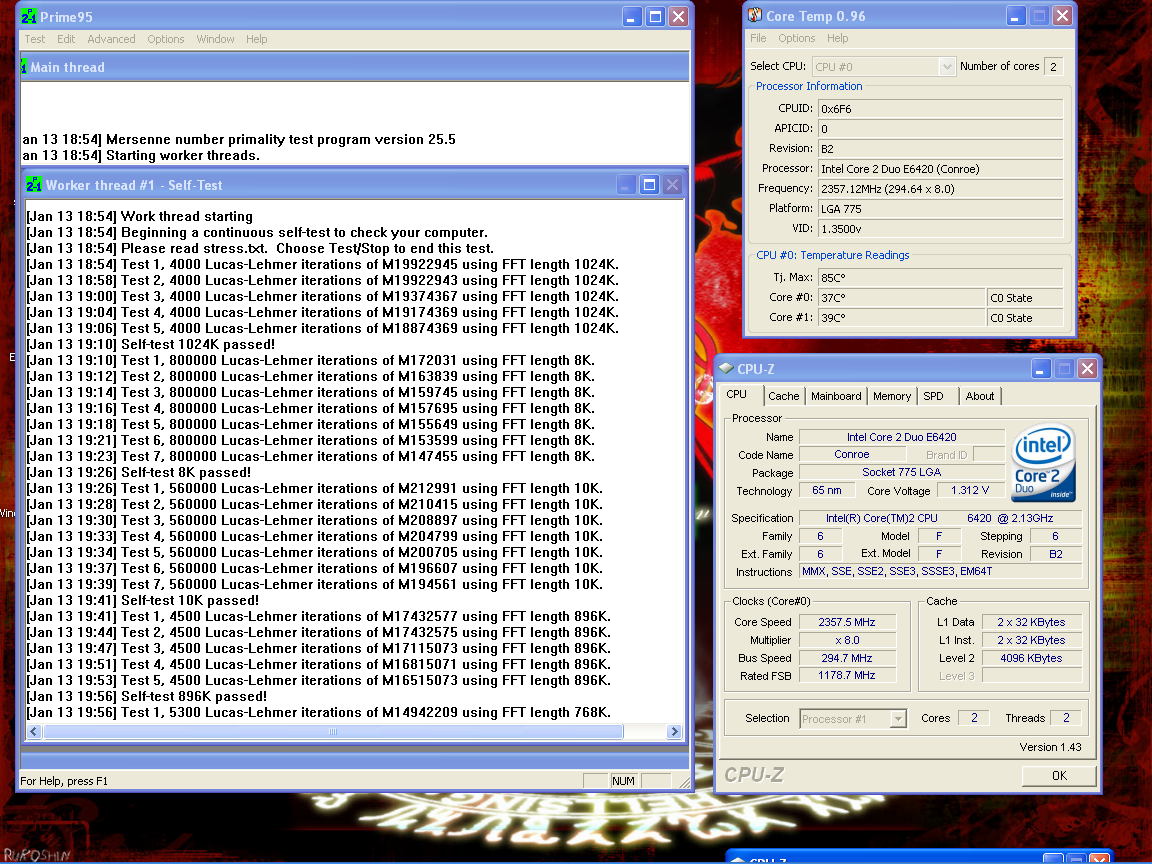Click the Multiplier value x 8.0
Viewport: 1152px width, 864px height.
(846, 640)
